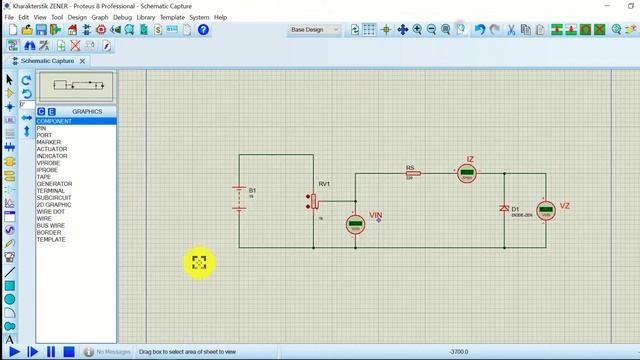Select the 2D box drawing tool

click(10, 286)
